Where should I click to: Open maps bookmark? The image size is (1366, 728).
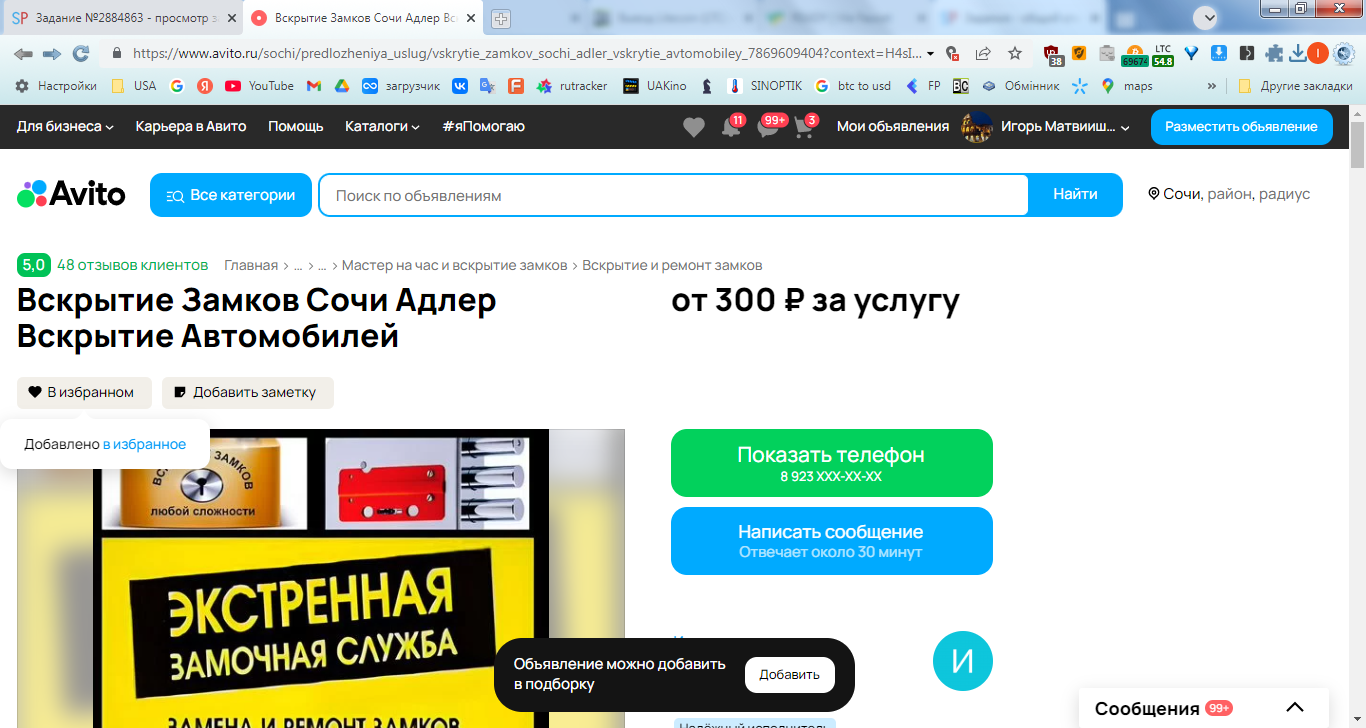point(1126,86)
